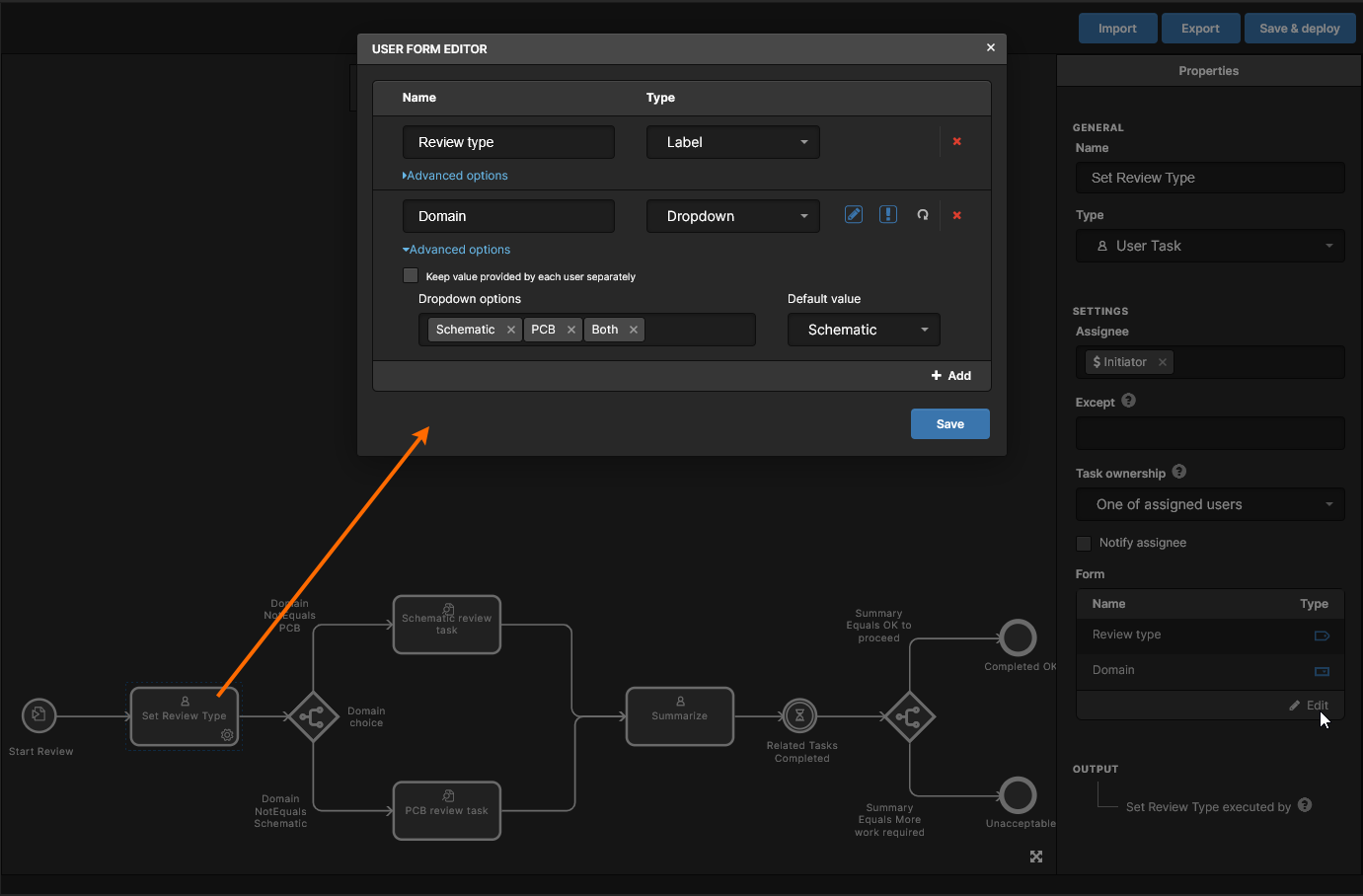Click the Import button
Image resolution: width=1363 pixels, height=896 pixels.
coord(1117,29)
